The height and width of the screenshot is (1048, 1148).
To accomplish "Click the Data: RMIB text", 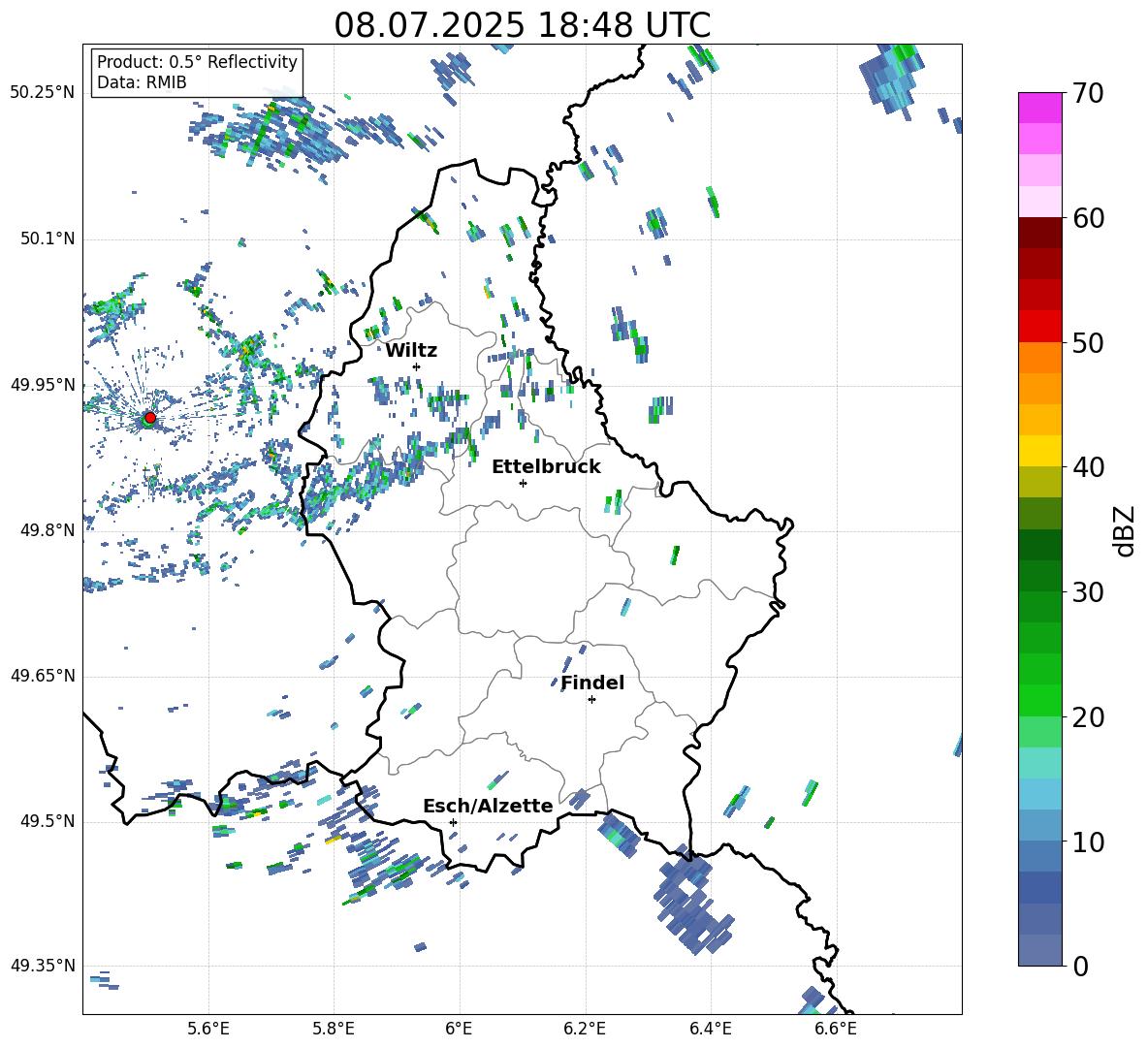I will 142,82.
